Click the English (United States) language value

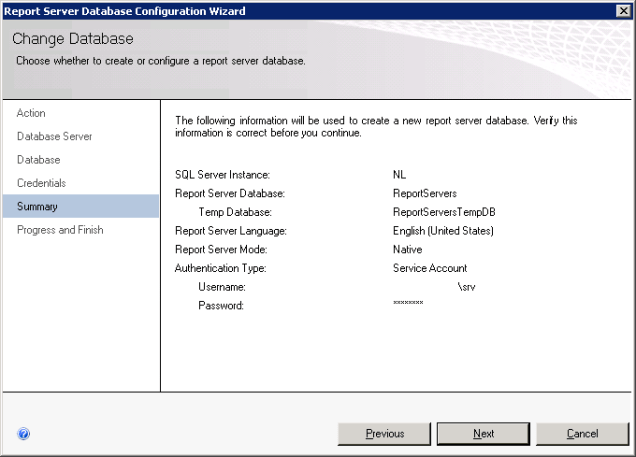pyautogui.click(x=443, y=231)
